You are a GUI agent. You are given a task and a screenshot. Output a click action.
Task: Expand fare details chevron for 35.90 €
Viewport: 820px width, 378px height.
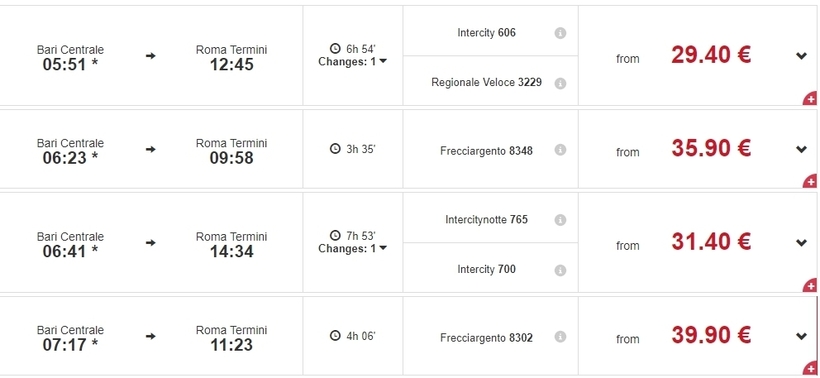[x=801, y=150]
